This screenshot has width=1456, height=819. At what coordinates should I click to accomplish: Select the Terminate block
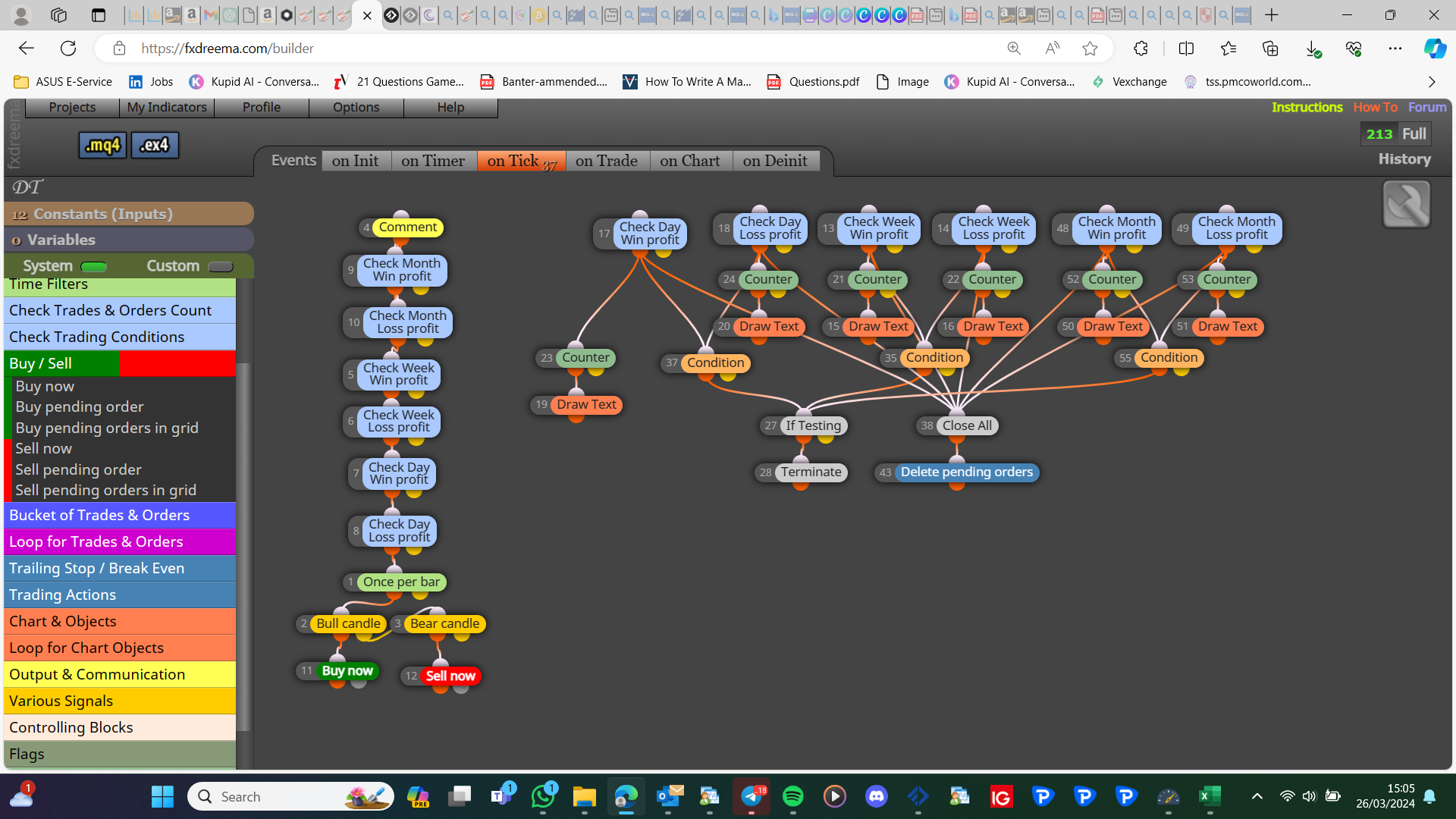[x=811, y=472]
